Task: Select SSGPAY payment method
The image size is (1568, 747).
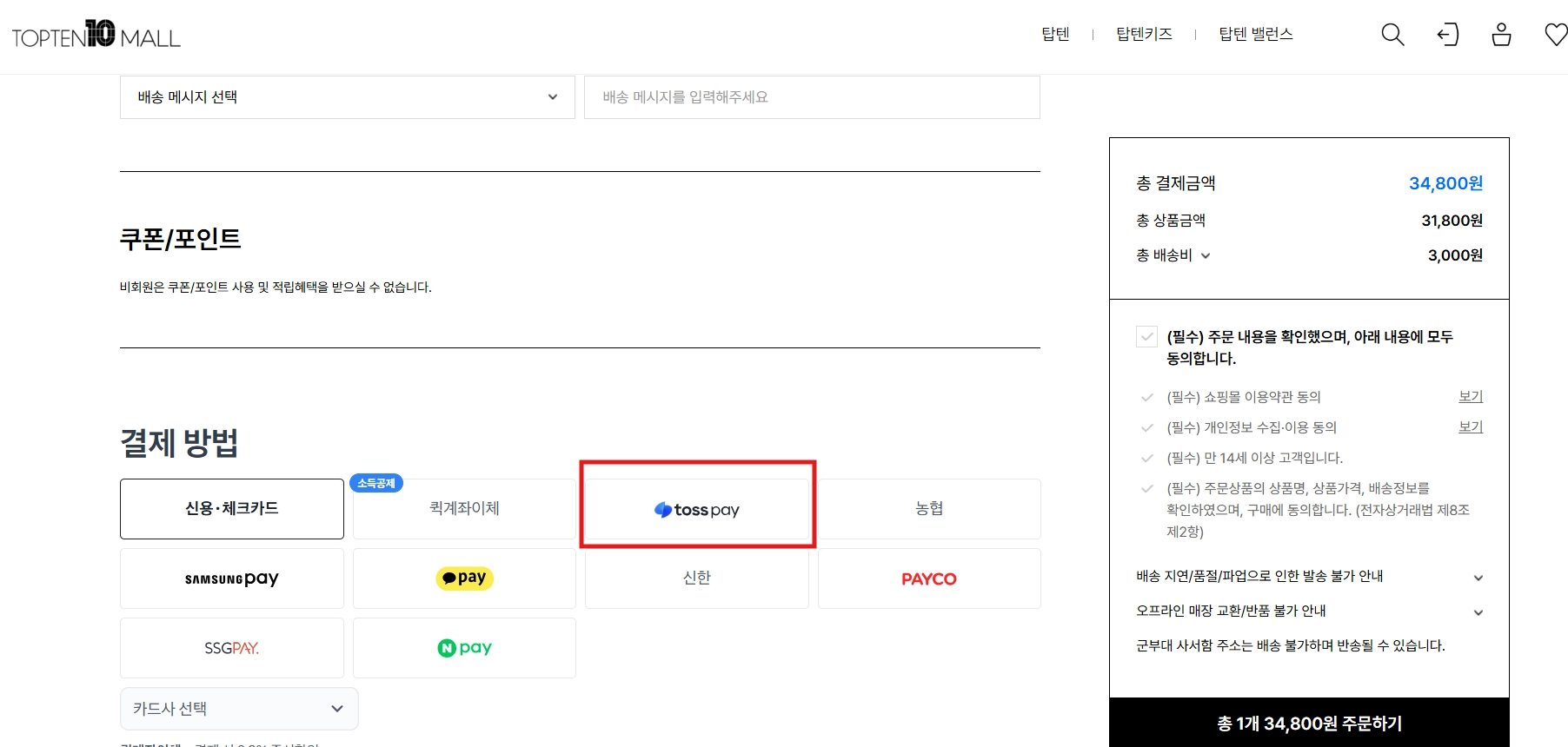Action: tap(232, 648)
